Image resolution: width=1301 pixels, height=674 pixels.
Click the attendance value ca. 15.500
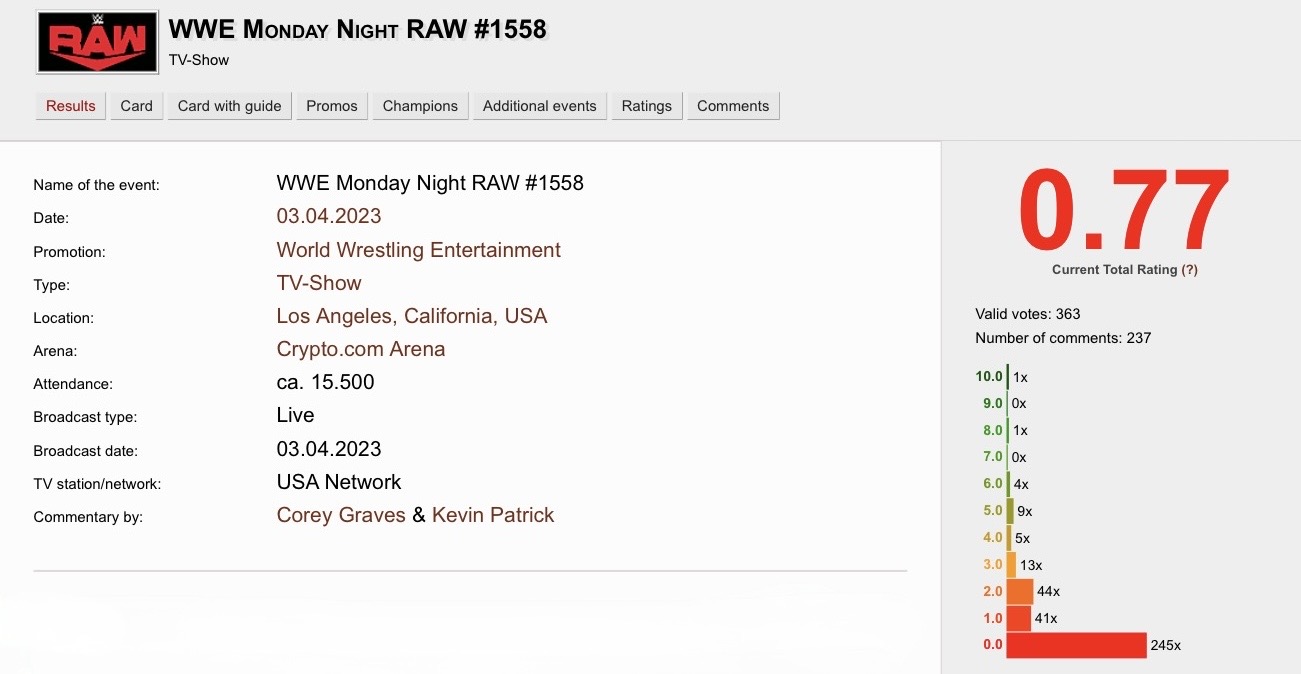326,382
